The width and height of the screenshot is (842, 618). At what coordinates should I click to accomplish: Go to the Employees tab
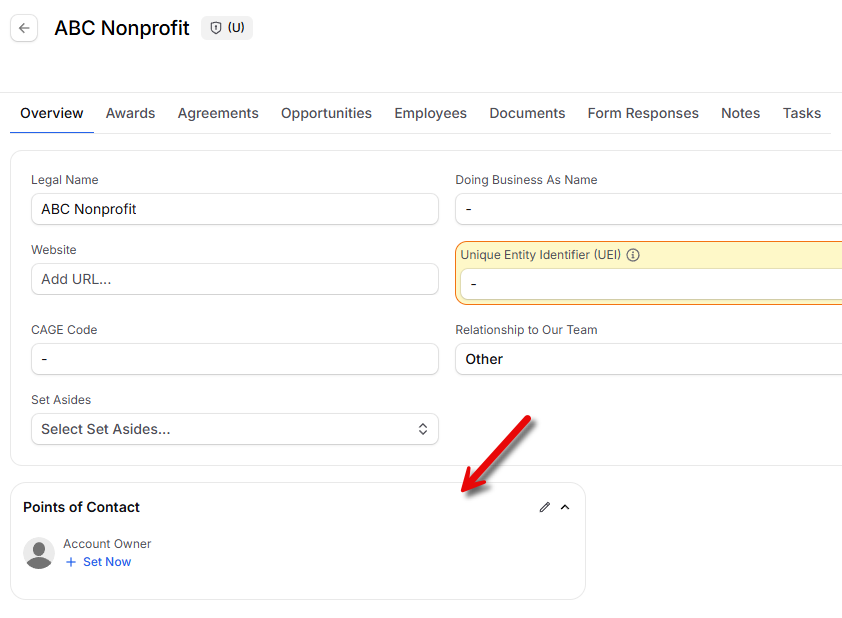tap(431, 113)
